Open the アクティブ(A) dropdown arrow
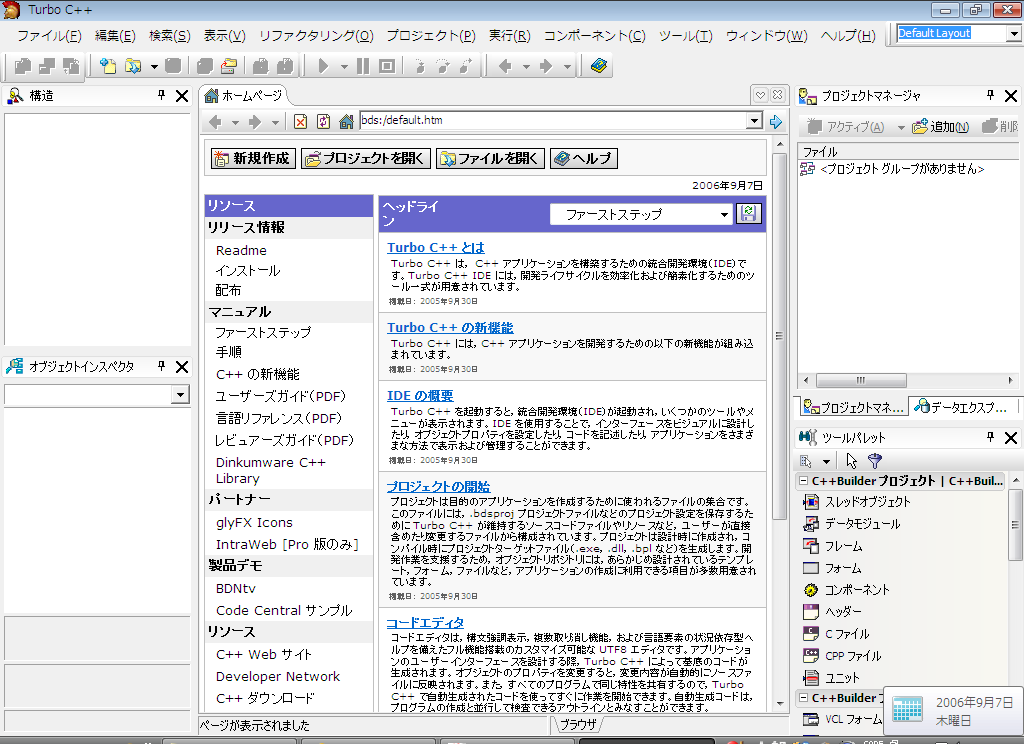This screenshot has width=1024, height=744. click(x=901, y=127)
